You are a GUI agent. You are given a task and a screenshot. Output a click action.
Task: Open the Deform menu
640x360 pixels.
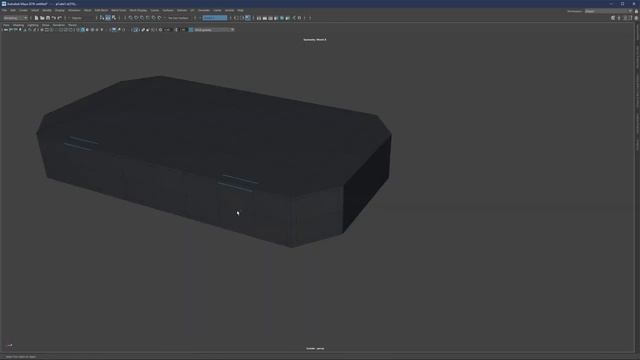tap(182, 10)
